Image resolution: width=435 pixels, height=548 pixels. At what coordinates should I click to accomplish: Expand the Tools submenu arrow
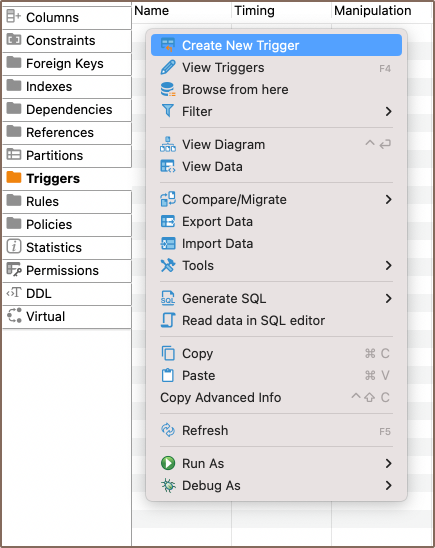pyautogui.click(x=388, y=266)
